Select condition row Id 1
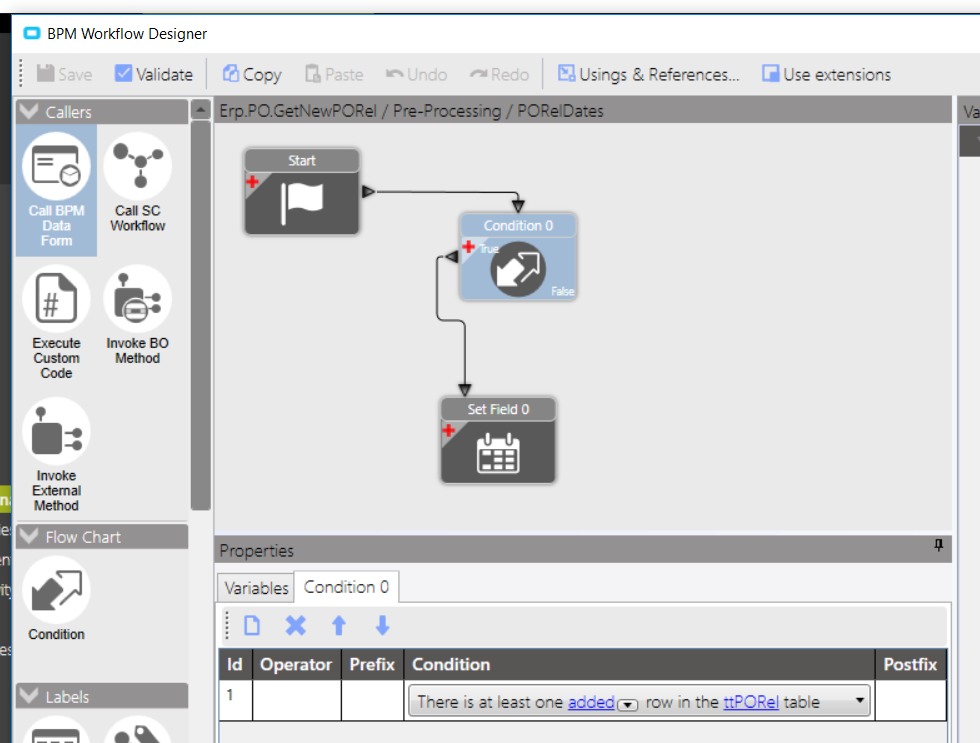 click(236, 700)
